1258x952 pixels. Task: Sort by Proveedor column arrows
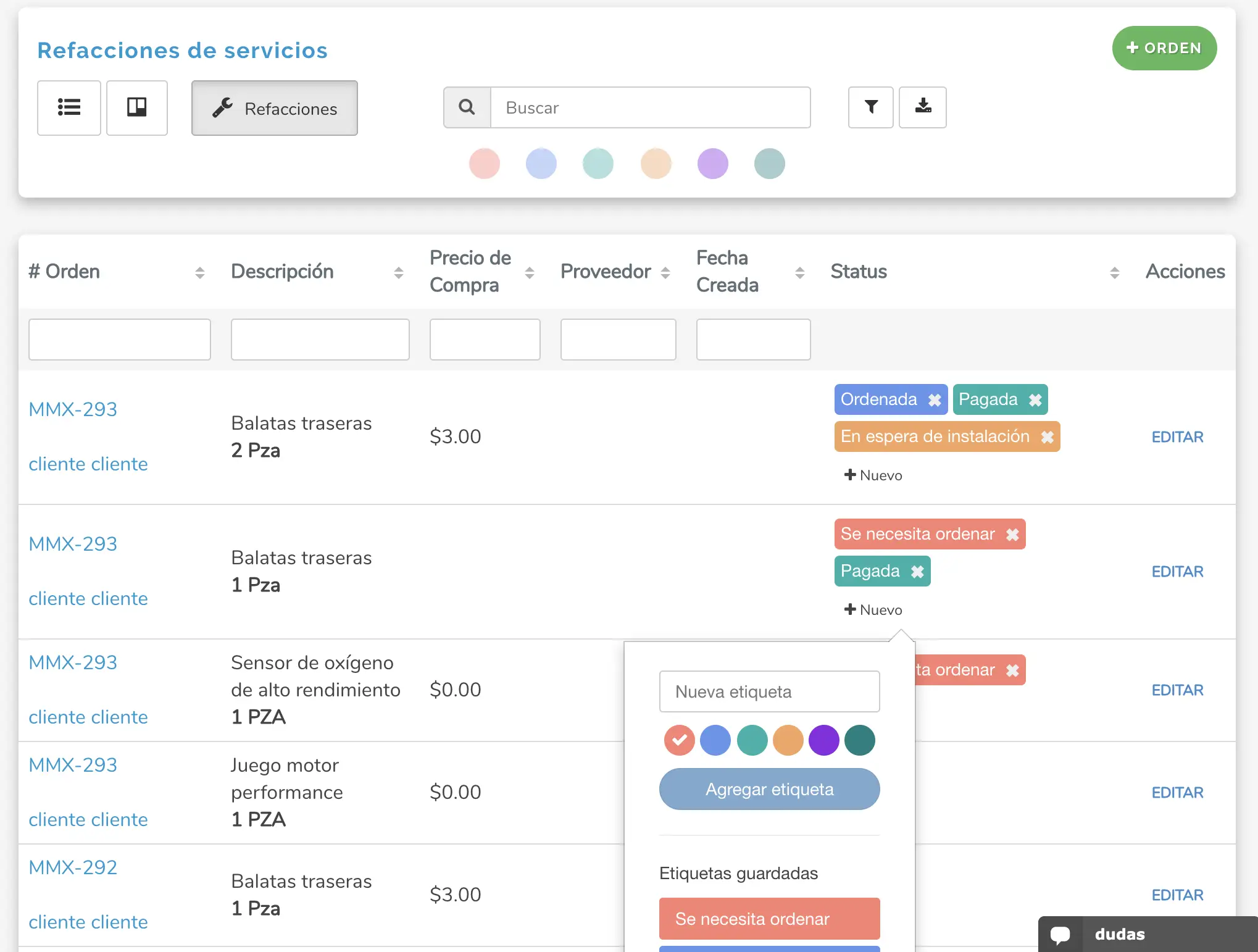665,272
